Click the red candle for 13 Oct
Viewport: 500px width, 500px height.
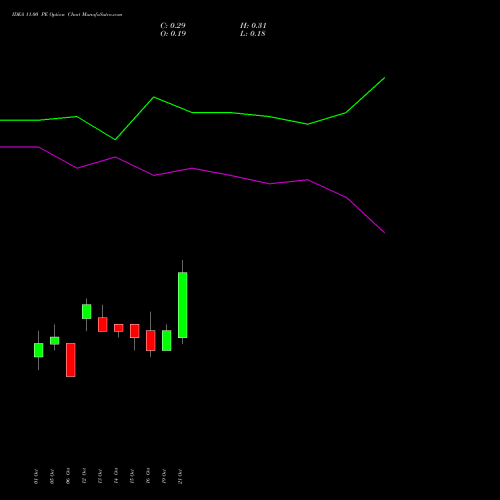click(x=103, y=324)
